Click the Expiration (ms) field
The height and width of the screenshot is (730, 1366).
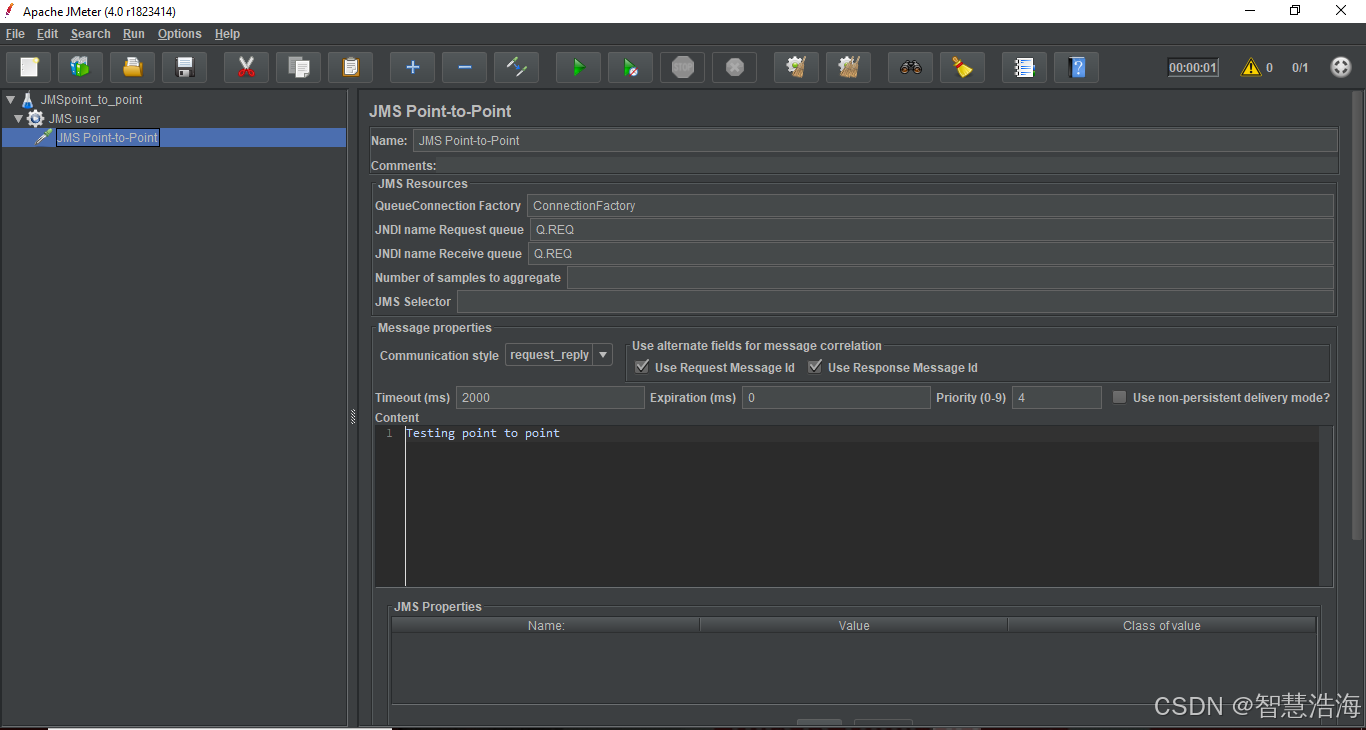point(836,398)
